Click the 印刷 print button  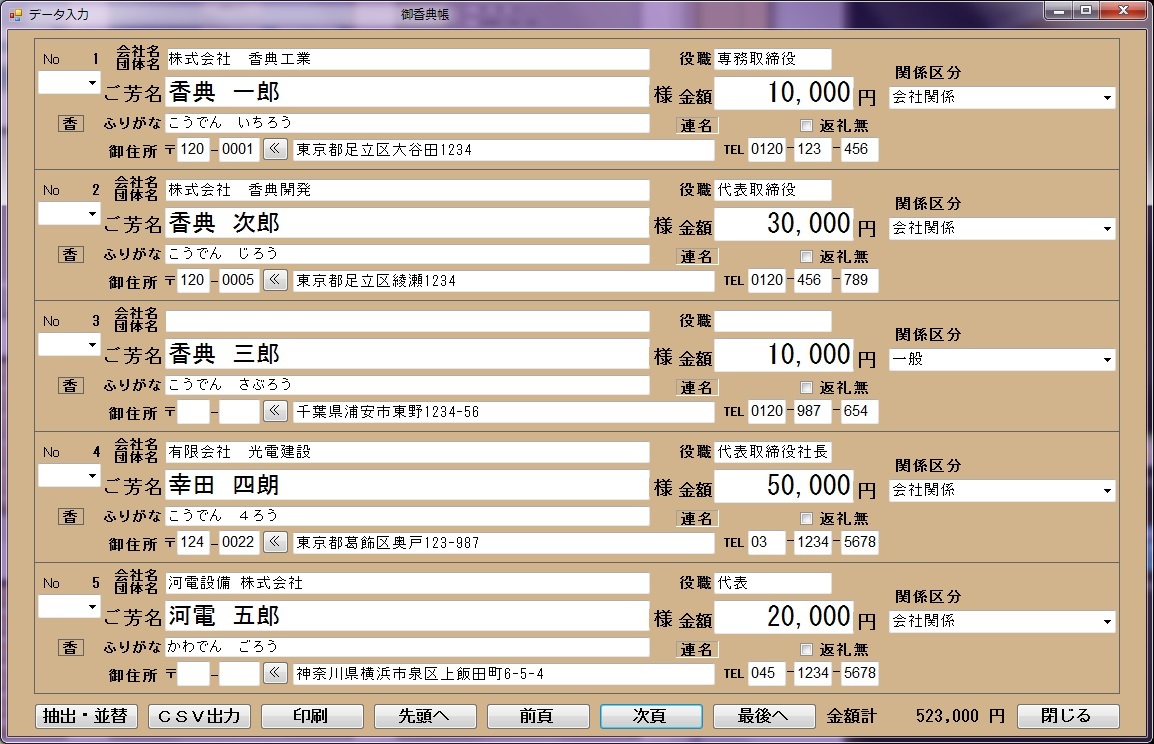pos(311,716)
